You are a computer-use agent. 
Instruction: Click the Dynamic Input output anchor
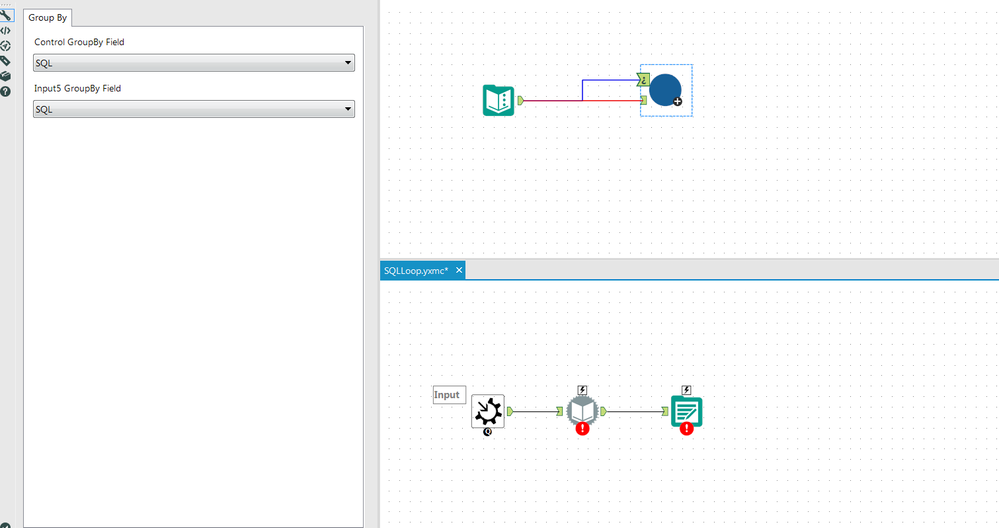pyautogui.click(x=604, y=411)
